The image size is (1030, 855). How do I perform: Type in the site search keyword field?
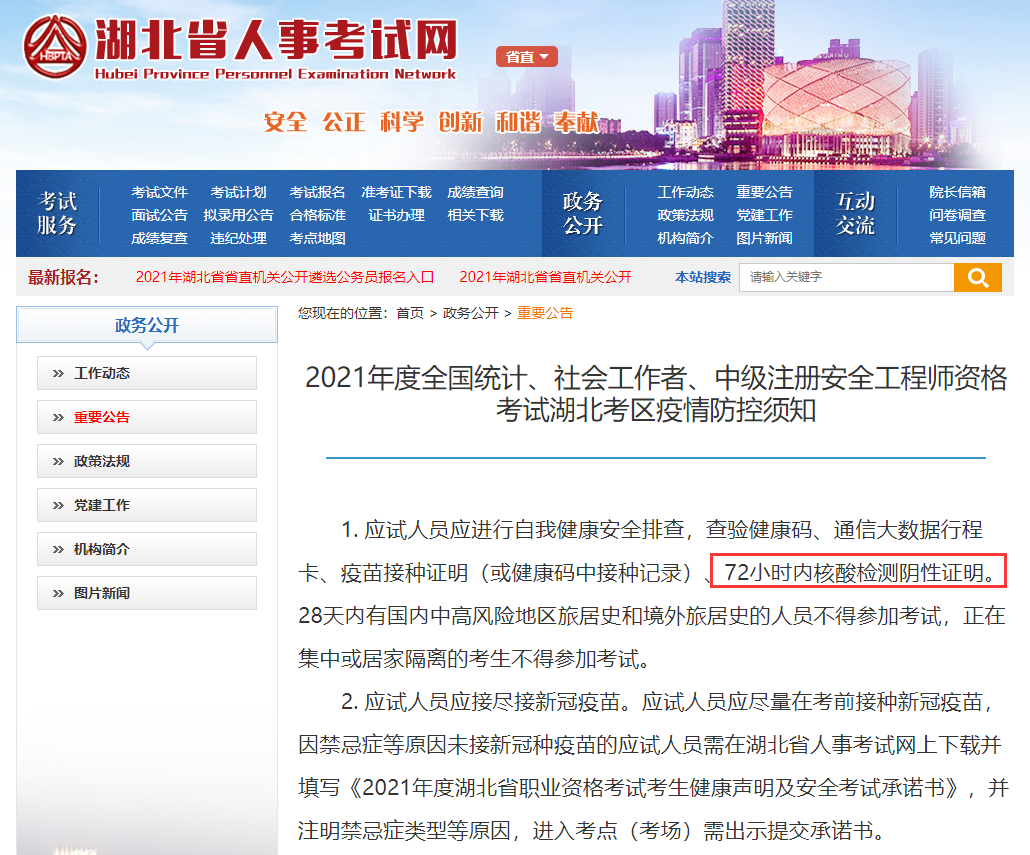pyautogui.click(x=845, y=277)
